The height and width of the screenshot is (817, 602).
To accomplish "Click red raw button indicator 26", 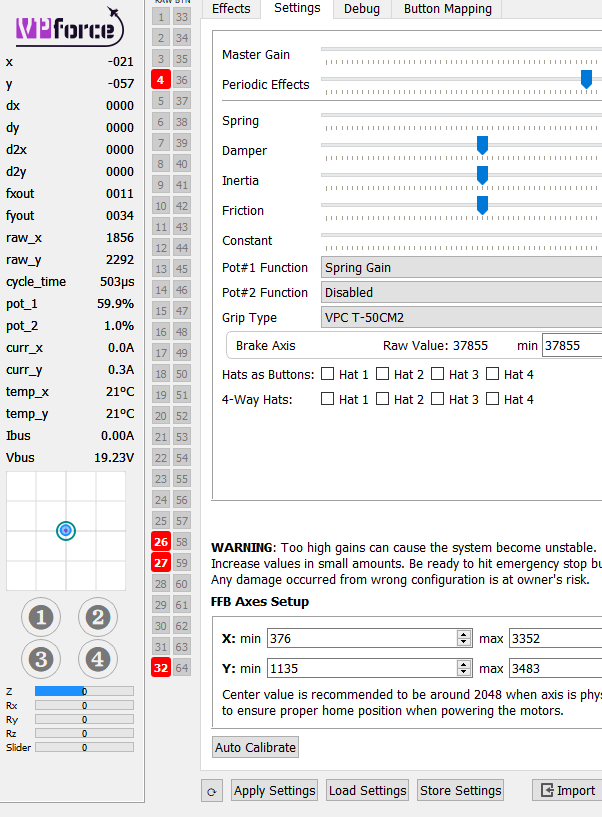I will pos(161,542).
